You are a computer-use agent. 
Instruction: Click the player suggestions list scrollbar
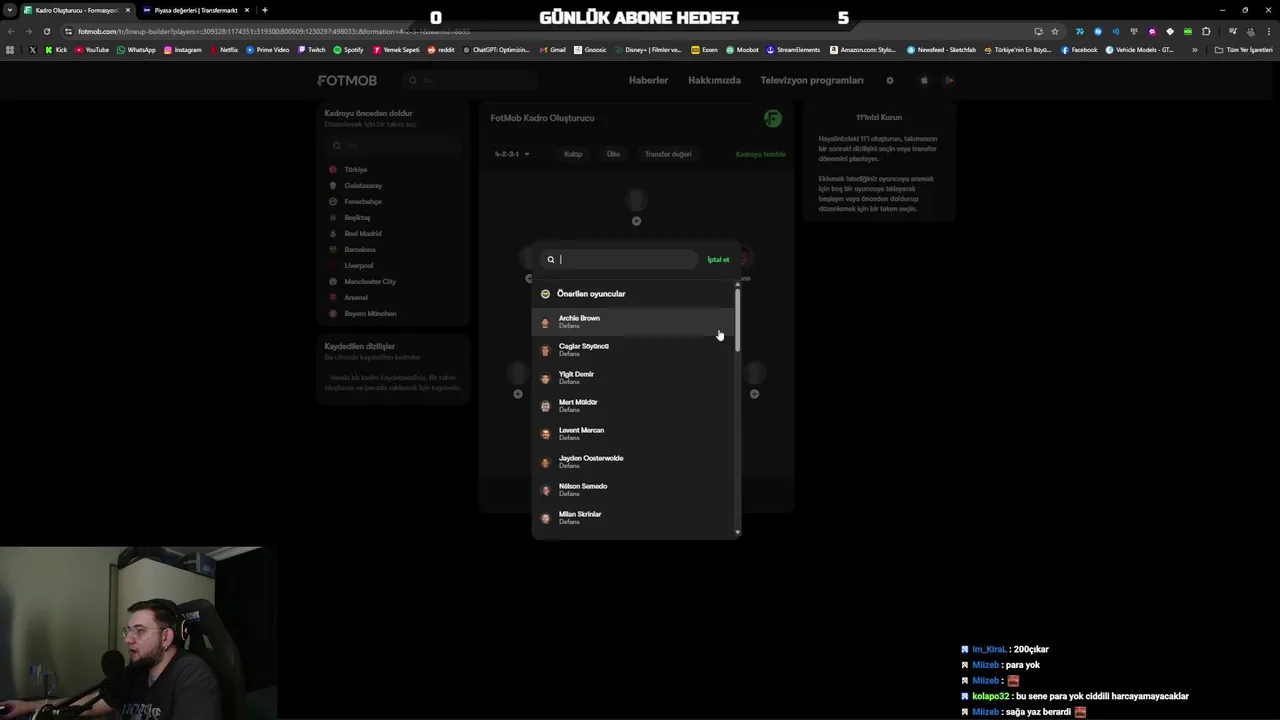[738, 320]
